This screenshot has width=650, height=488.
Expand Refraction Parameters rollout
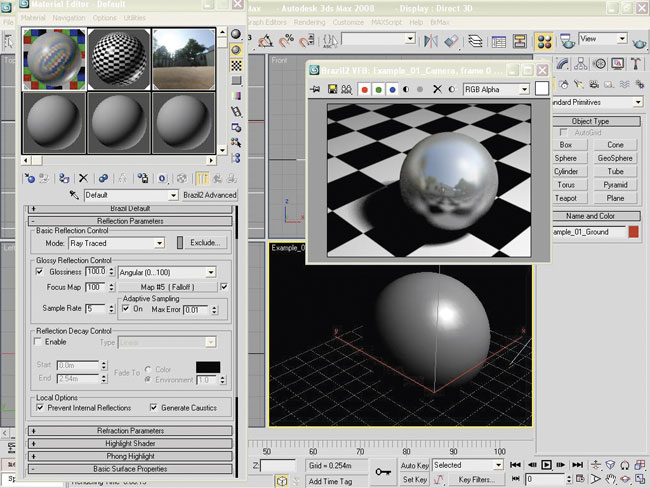pyautogui.click(x=130, y=431)
